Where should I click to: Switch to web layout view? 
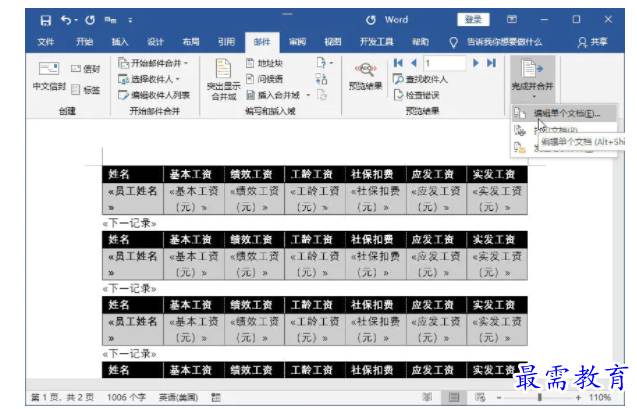480,397
